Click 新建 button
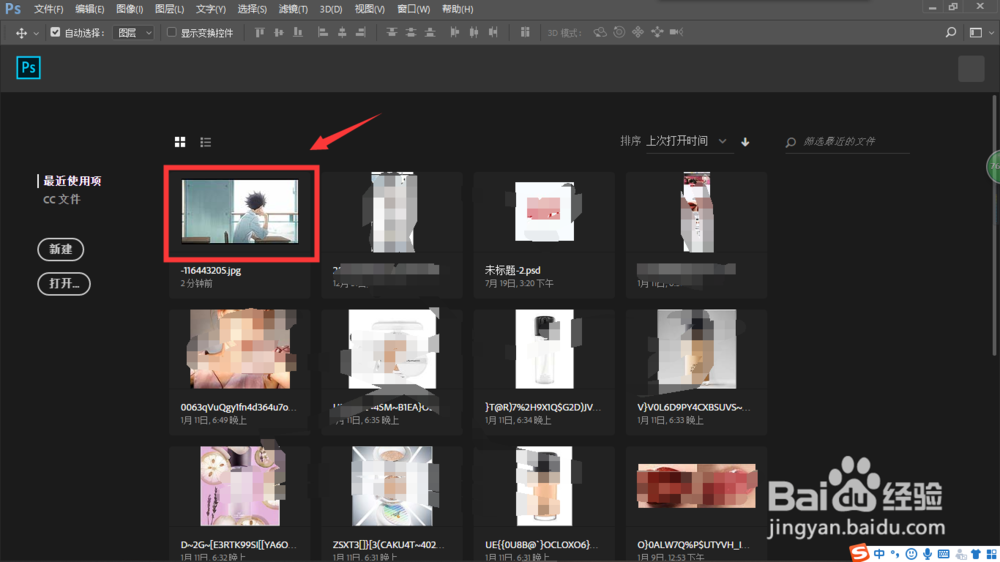1000x562 pixels. 61,249
